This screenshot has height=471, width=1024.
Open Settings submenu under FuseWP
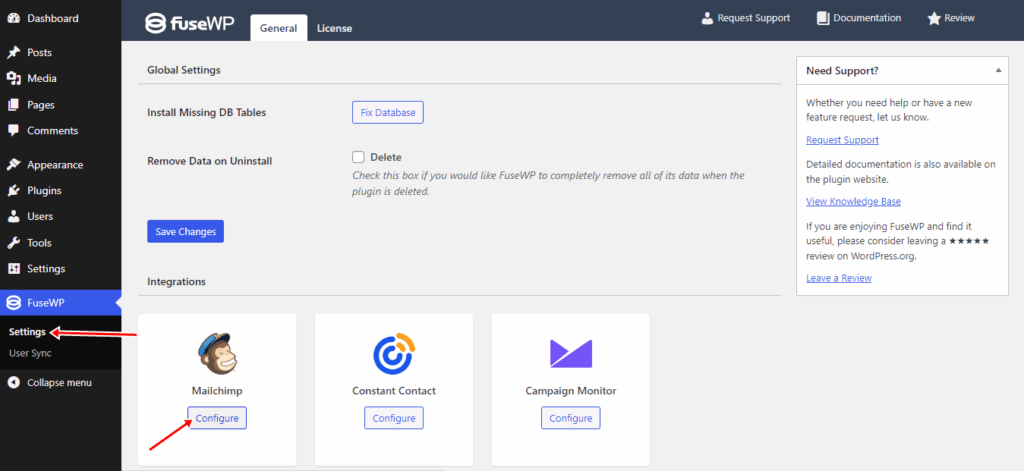pyautogui.click(x=27, y=332)
